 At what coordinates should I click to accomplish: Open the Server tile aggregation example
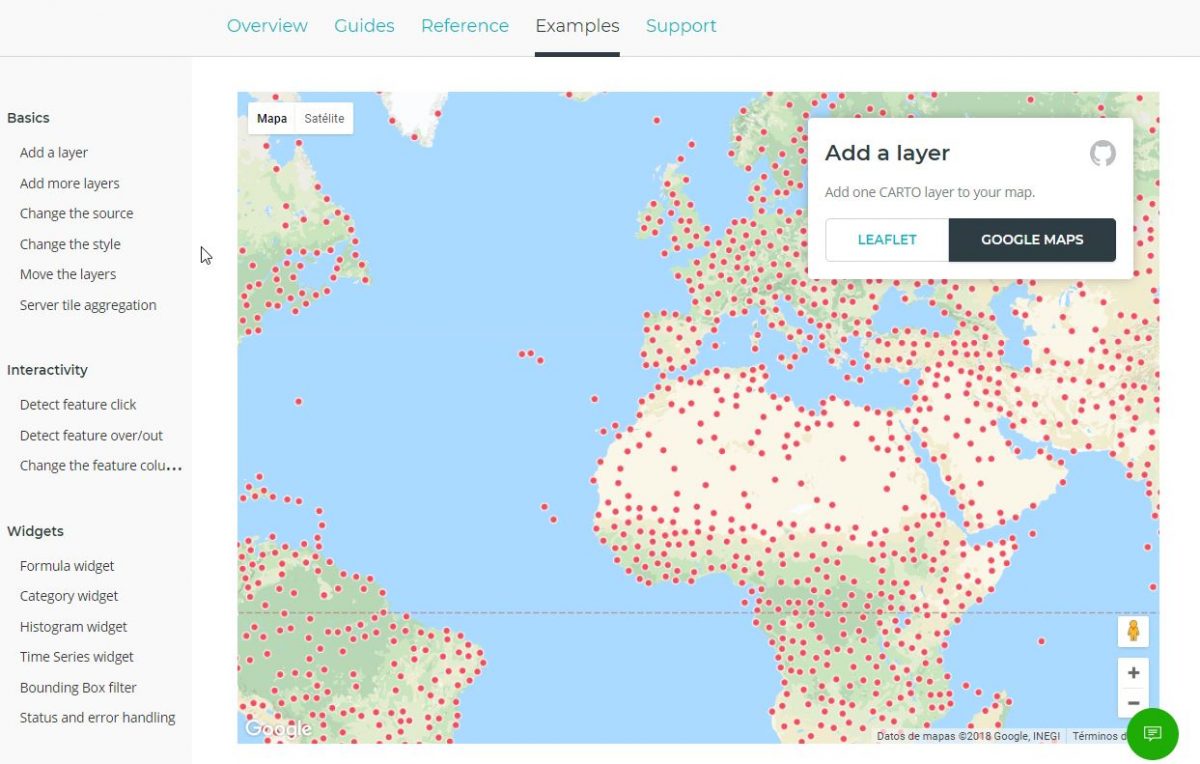pos(88,304)
